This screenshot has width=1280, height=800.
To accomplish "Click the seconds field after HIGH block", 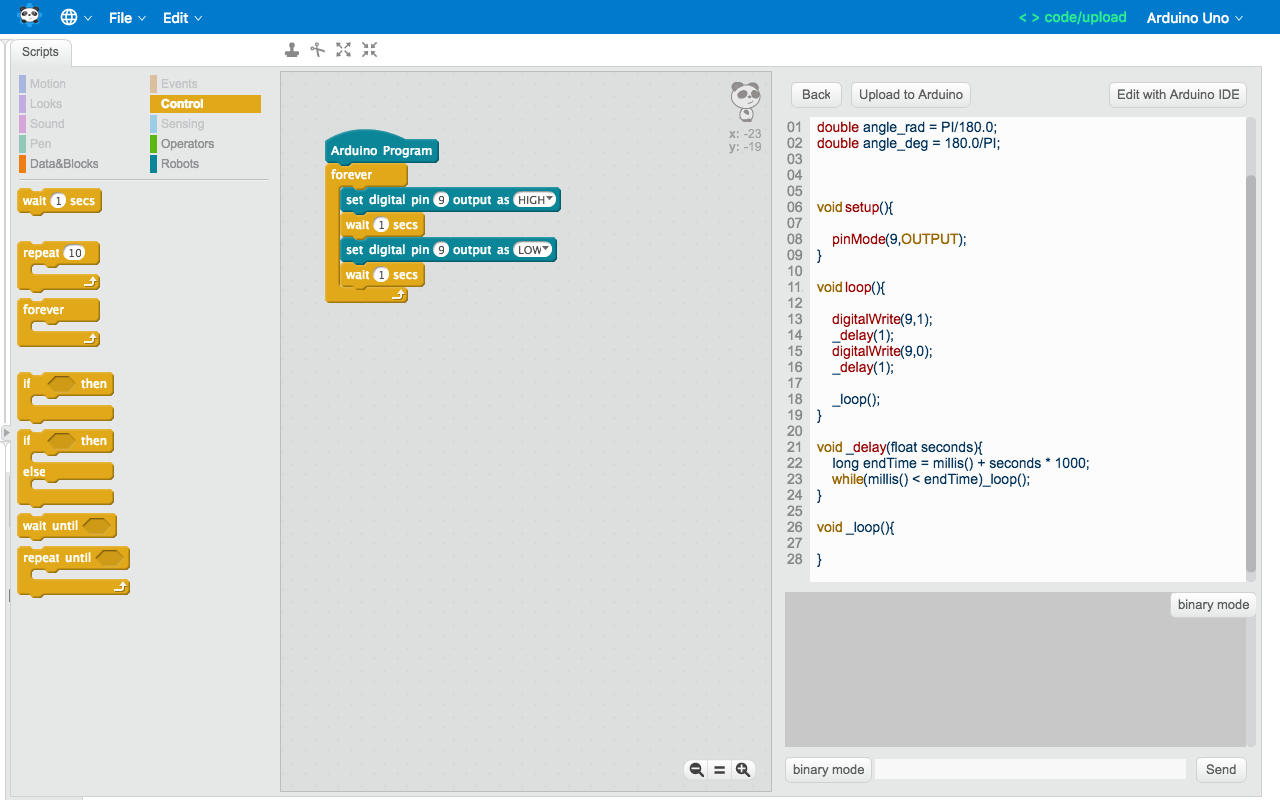I will 381,225.
